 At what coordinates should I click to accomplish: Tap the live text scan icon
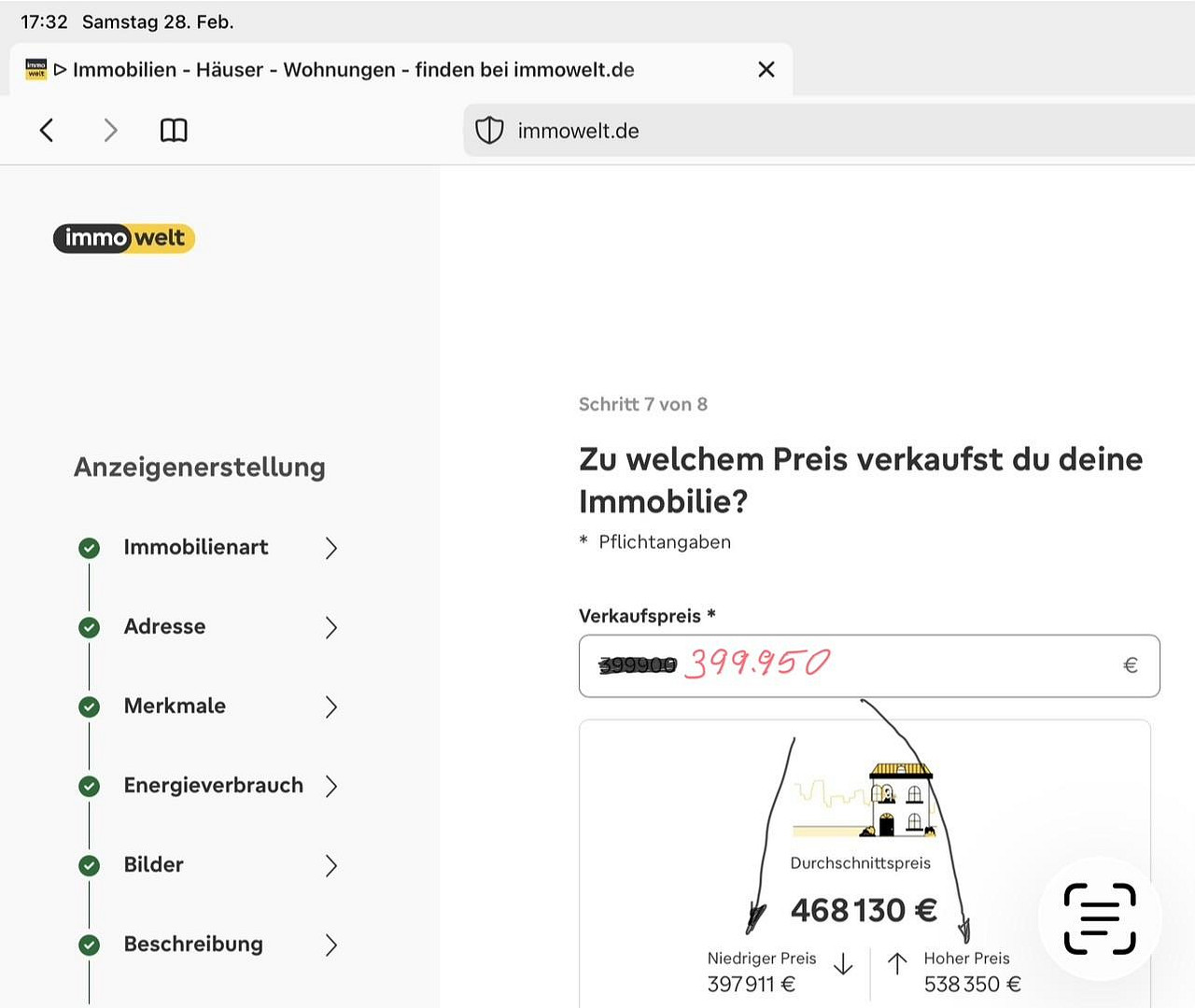coord(1100,918)
